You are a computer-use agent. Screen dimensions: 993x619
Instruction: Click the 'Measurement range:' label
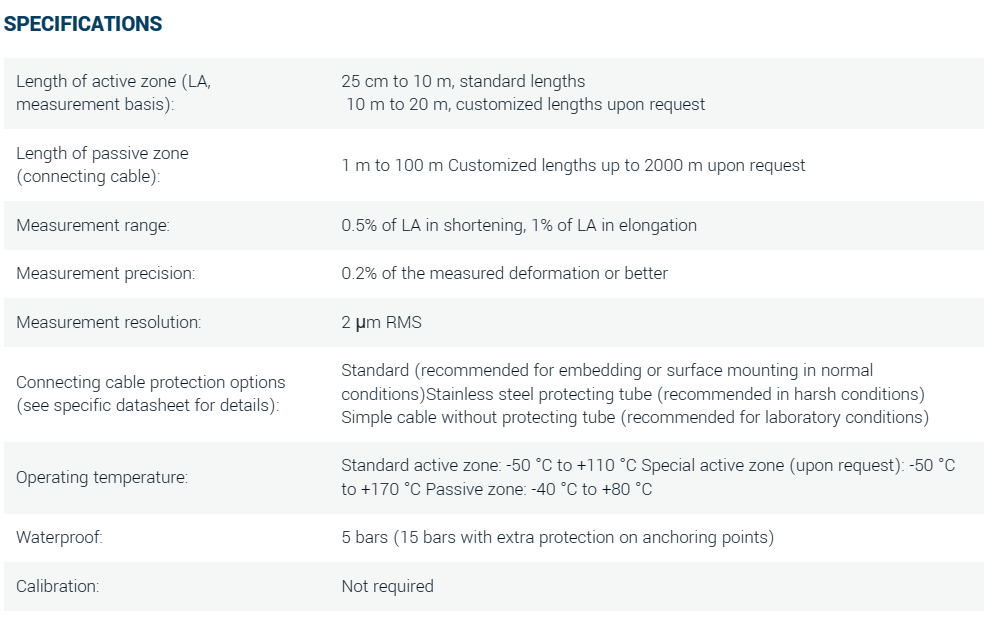coord(93,226)
